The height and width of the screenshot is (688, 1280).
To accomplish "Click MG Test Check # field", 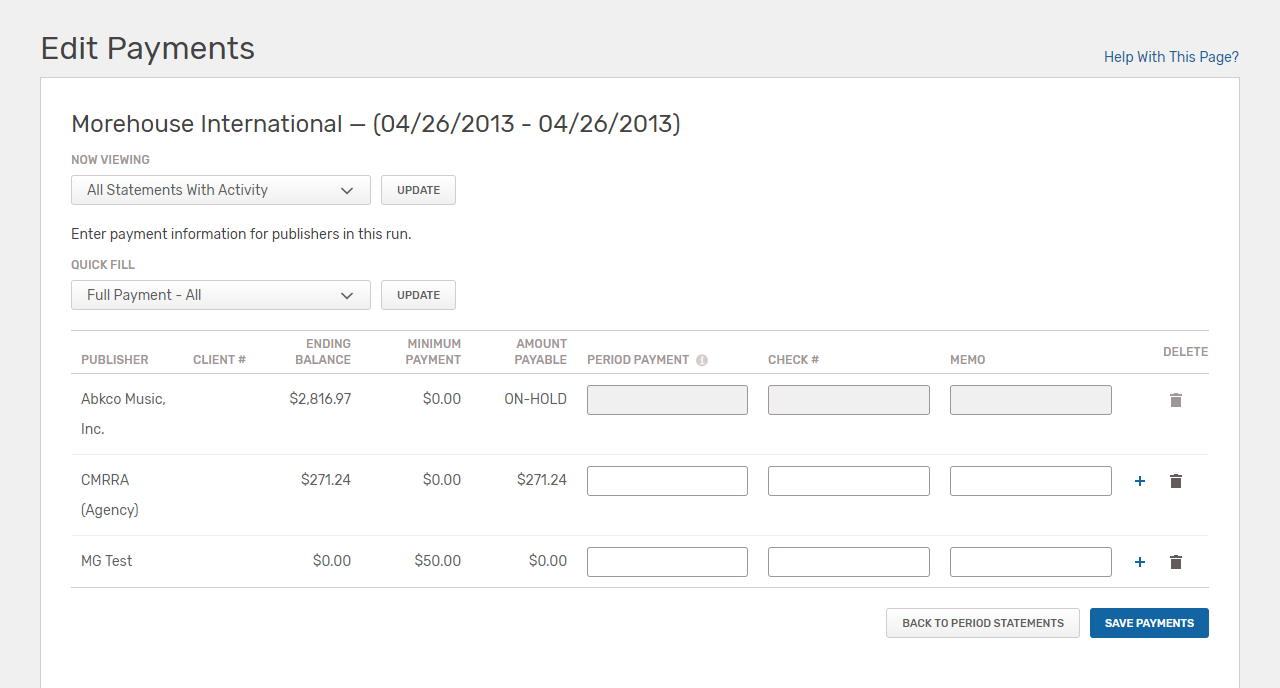I will 849,562.
